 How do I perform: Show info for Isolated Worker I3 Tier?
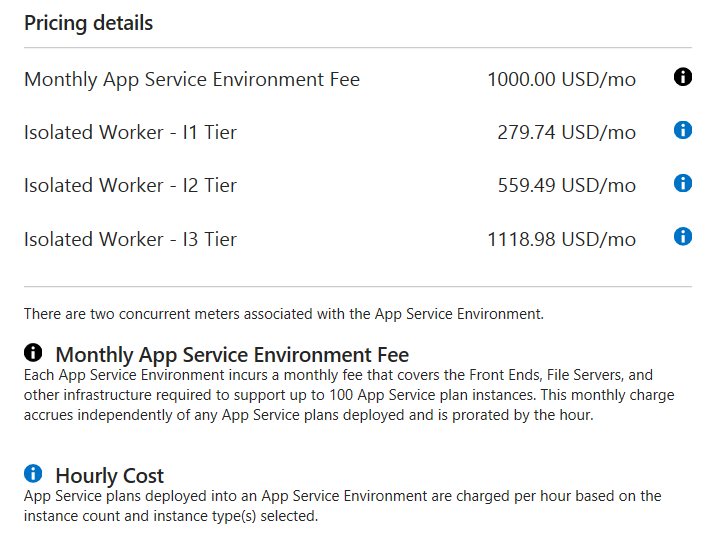[683, 237]
